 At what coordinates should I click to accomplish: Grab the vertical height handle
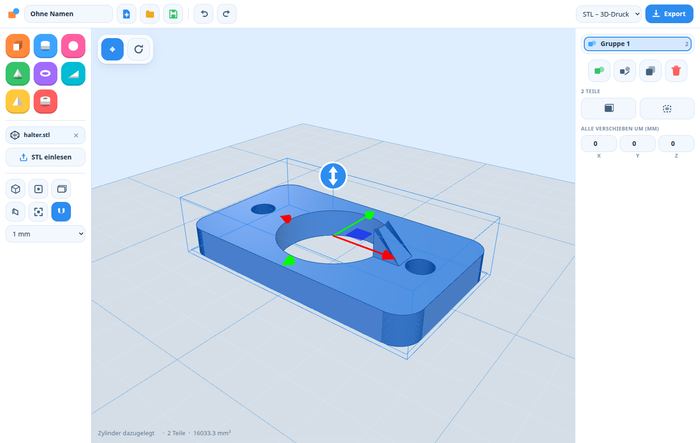click(x=333, y=176)
